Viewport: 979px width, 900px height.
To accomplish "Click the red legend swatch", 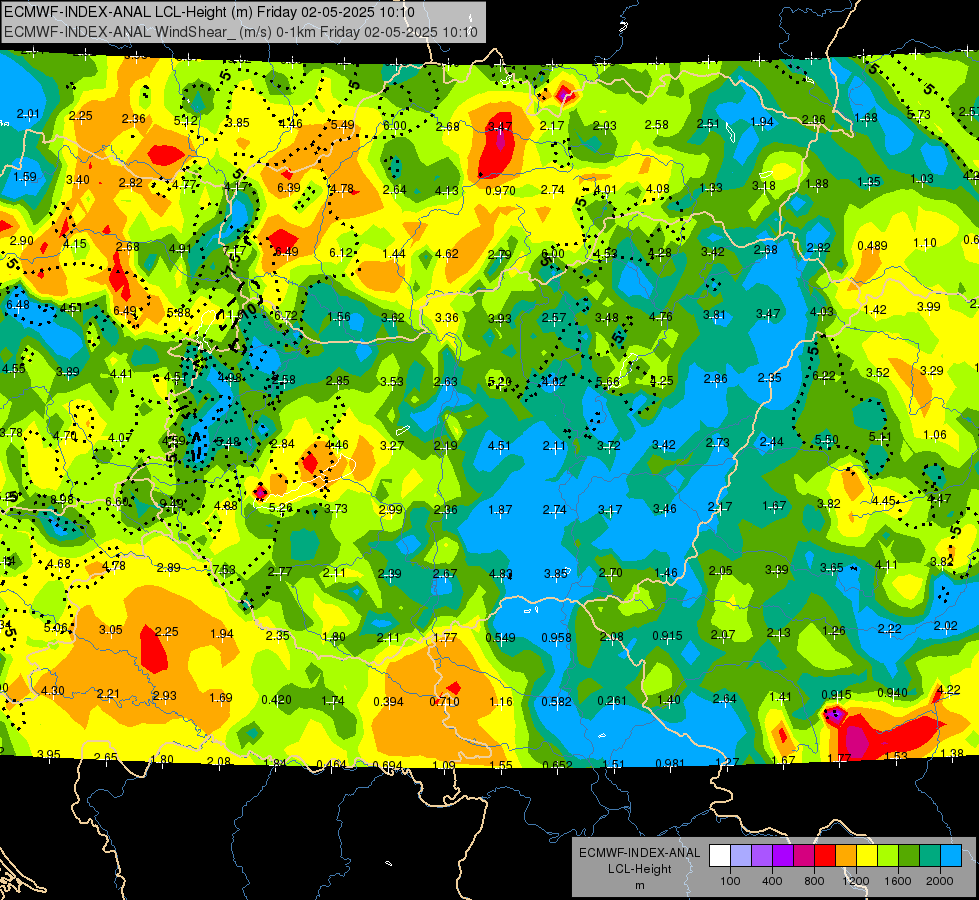I will pos(825,856).
